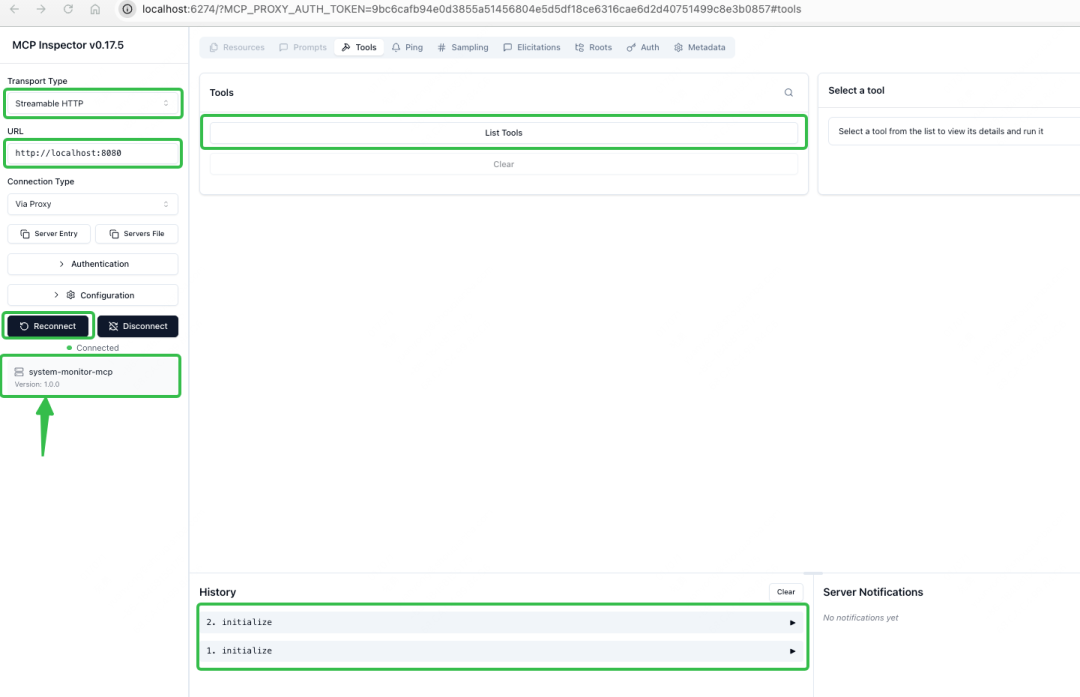Image resolution: width=1080 pixels, height=697 pixels.
Task: Click the No notifications yet text
Action: (x=860, y=618)
